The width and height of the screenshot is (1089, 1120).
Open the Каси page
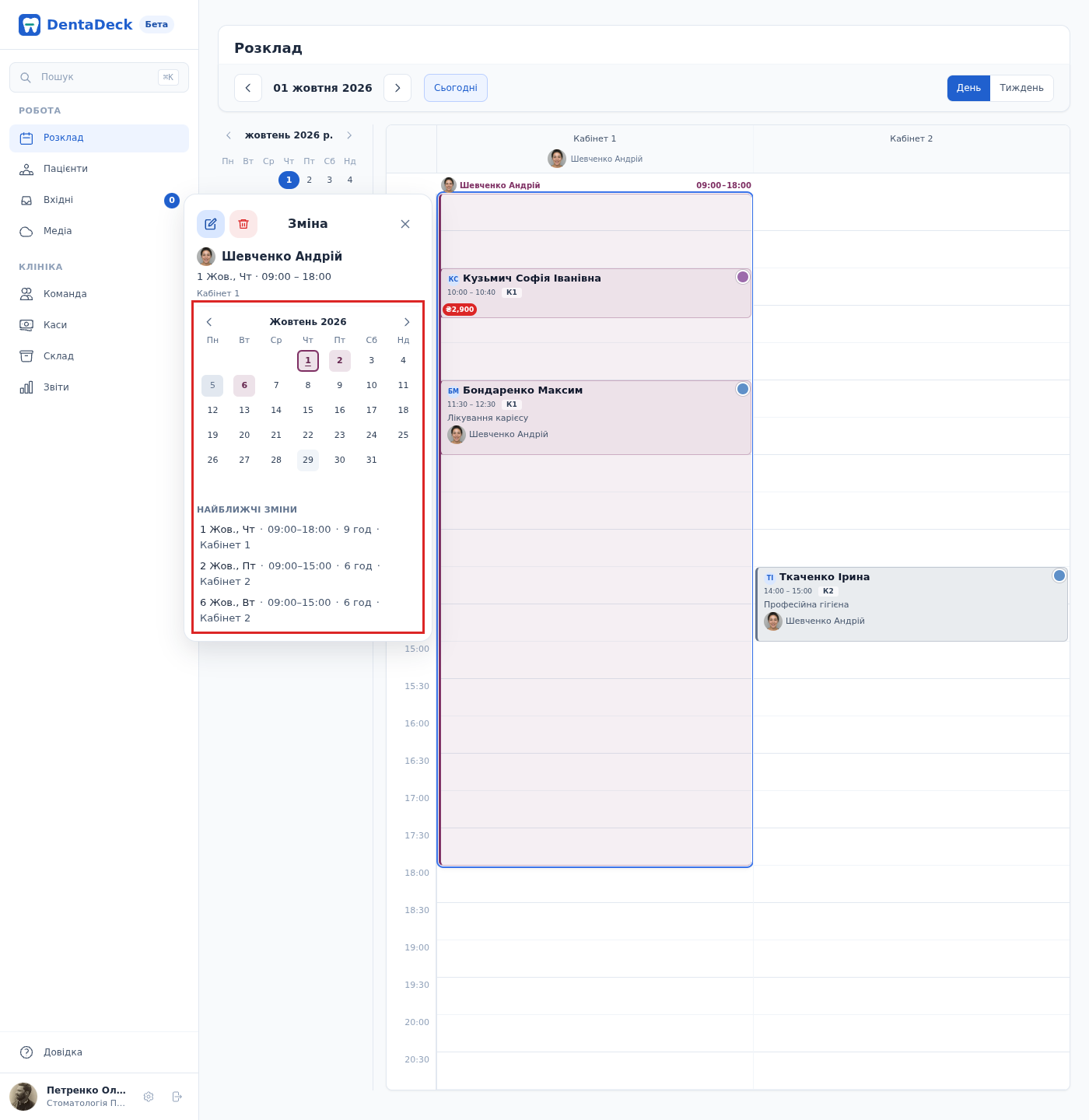99,325
